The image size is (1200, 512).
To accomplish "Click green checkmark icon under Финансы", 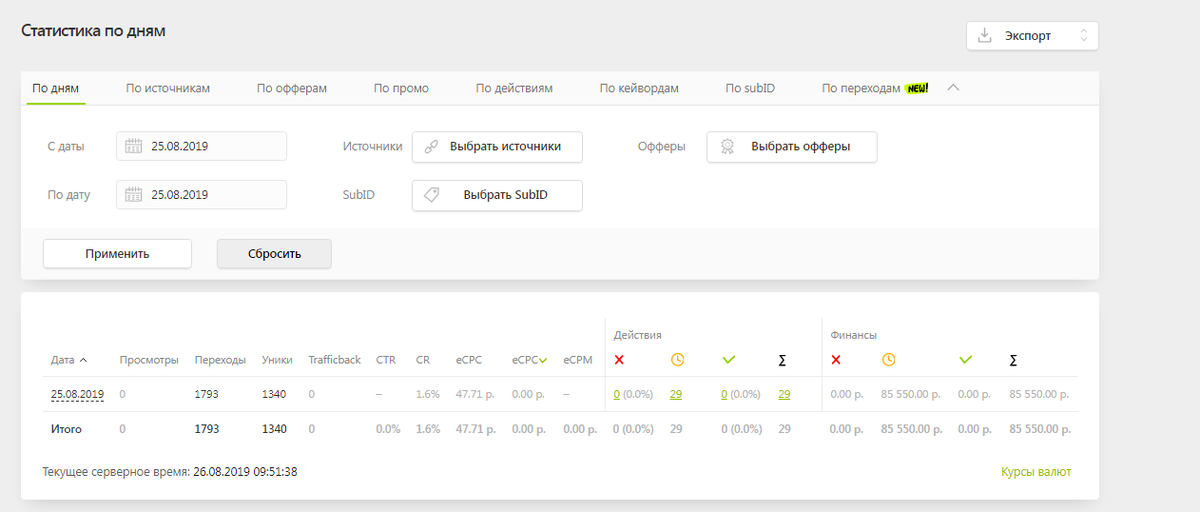I will (x=966, y=360).
